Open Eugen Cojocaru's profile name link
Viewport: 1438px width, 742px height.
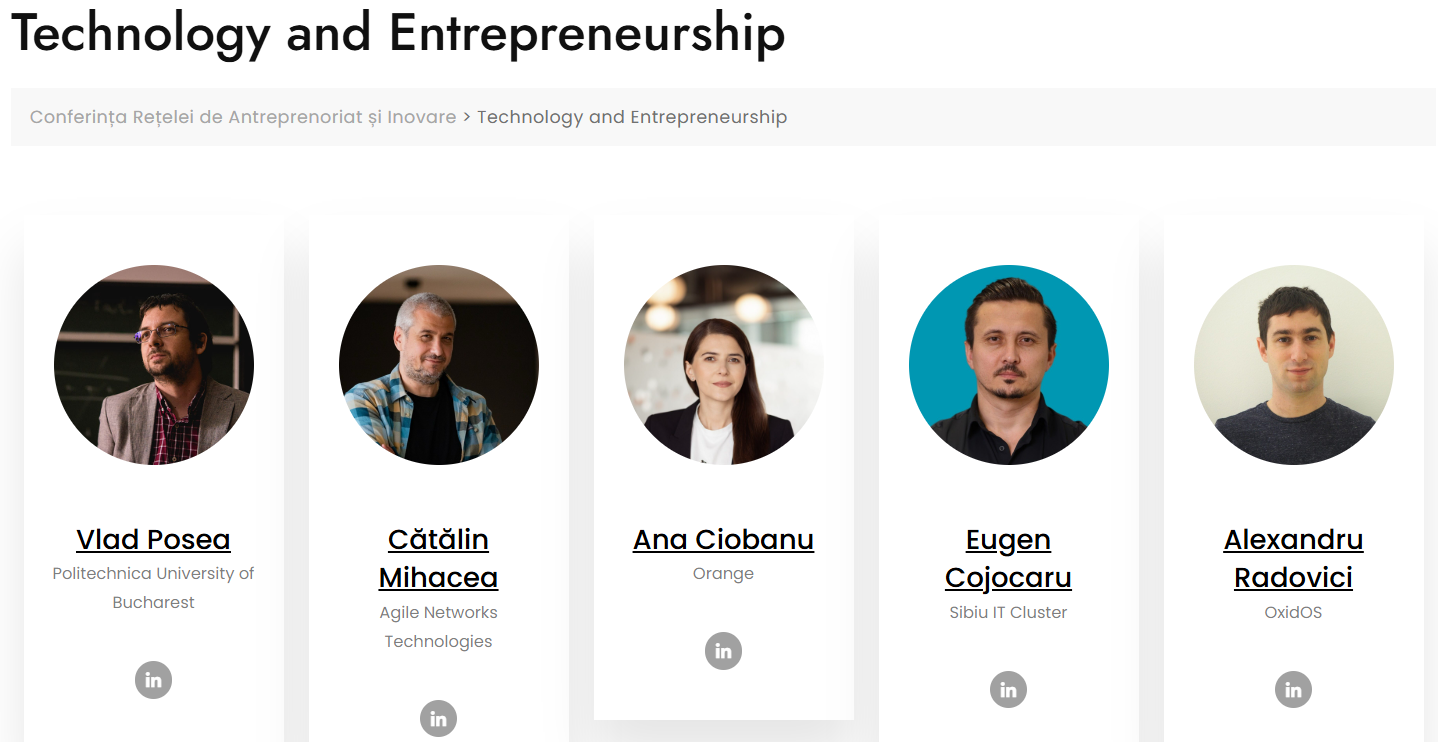1008,559
